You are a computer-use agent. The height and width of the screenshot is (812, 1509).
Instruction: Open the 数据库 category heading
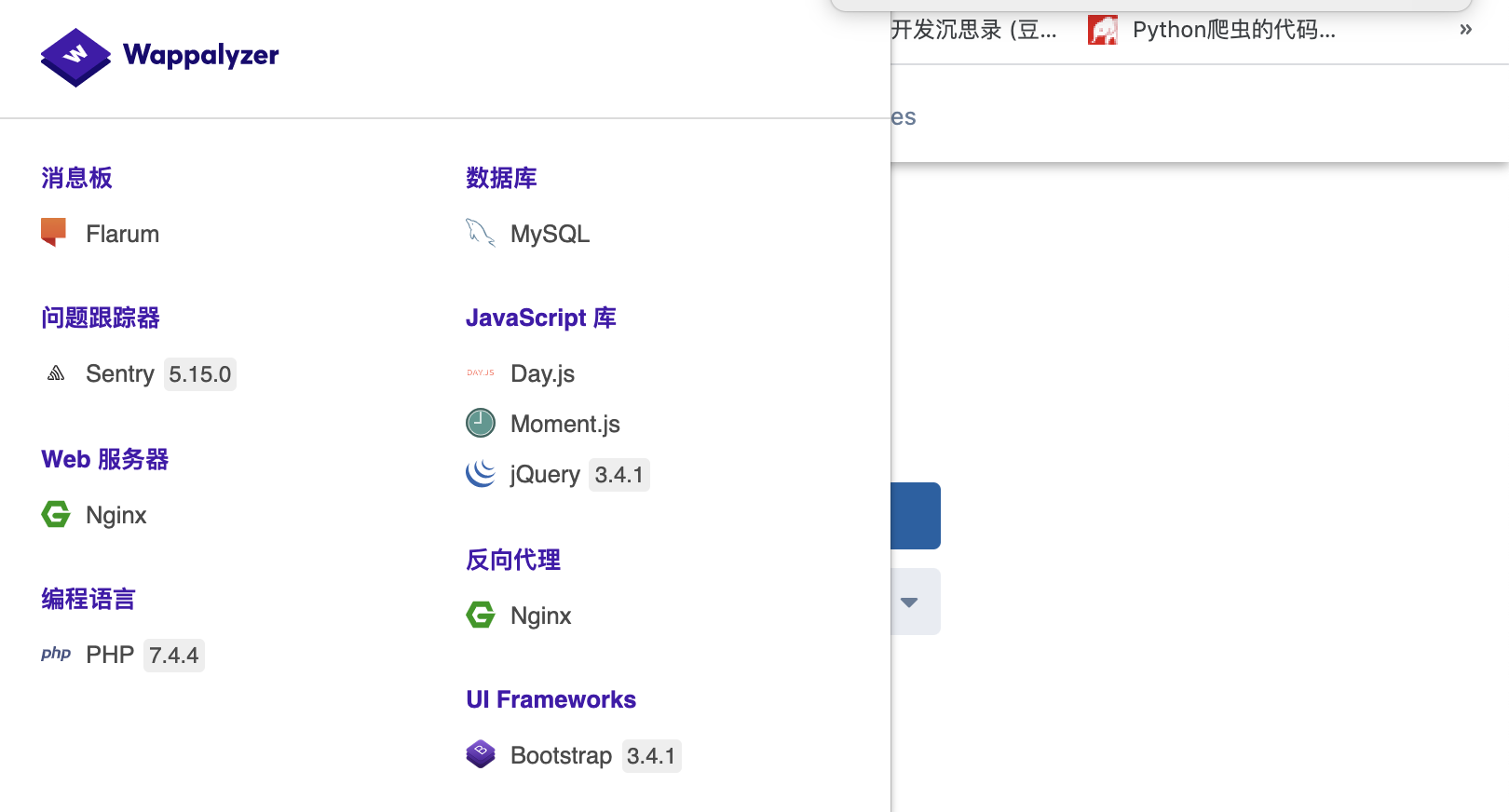[501, 178]
